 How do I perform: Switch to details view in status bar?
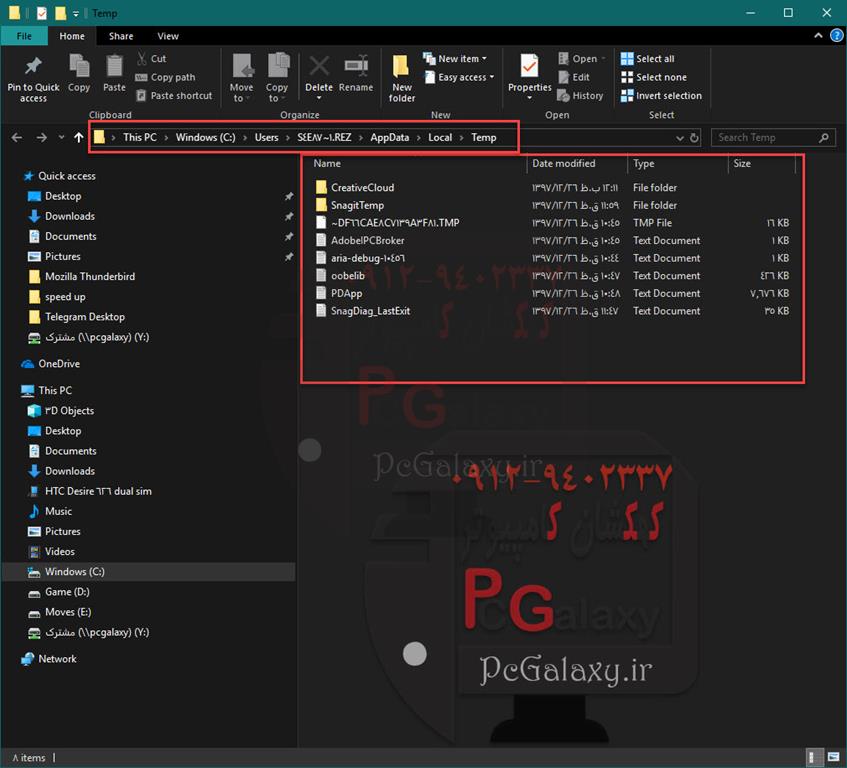pos(815,758)
